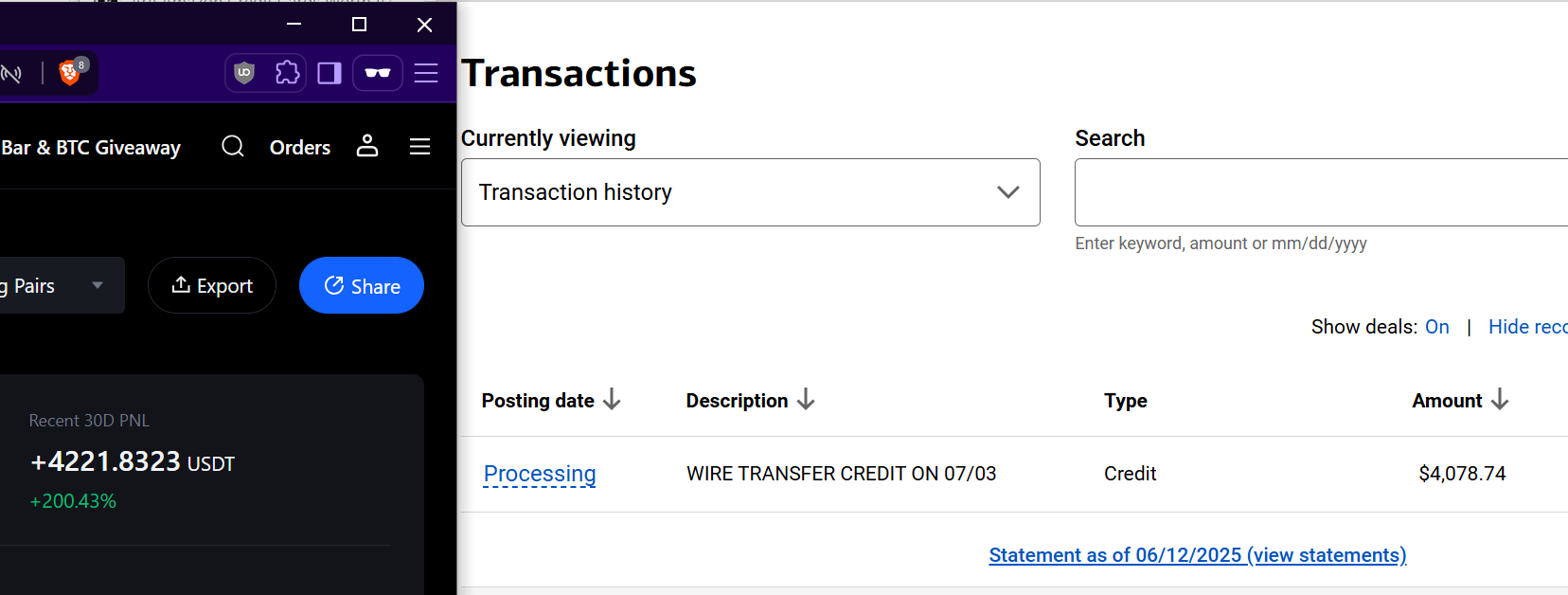
Task: Click the uBlock Origin shield icon
Action: (244, 73)
